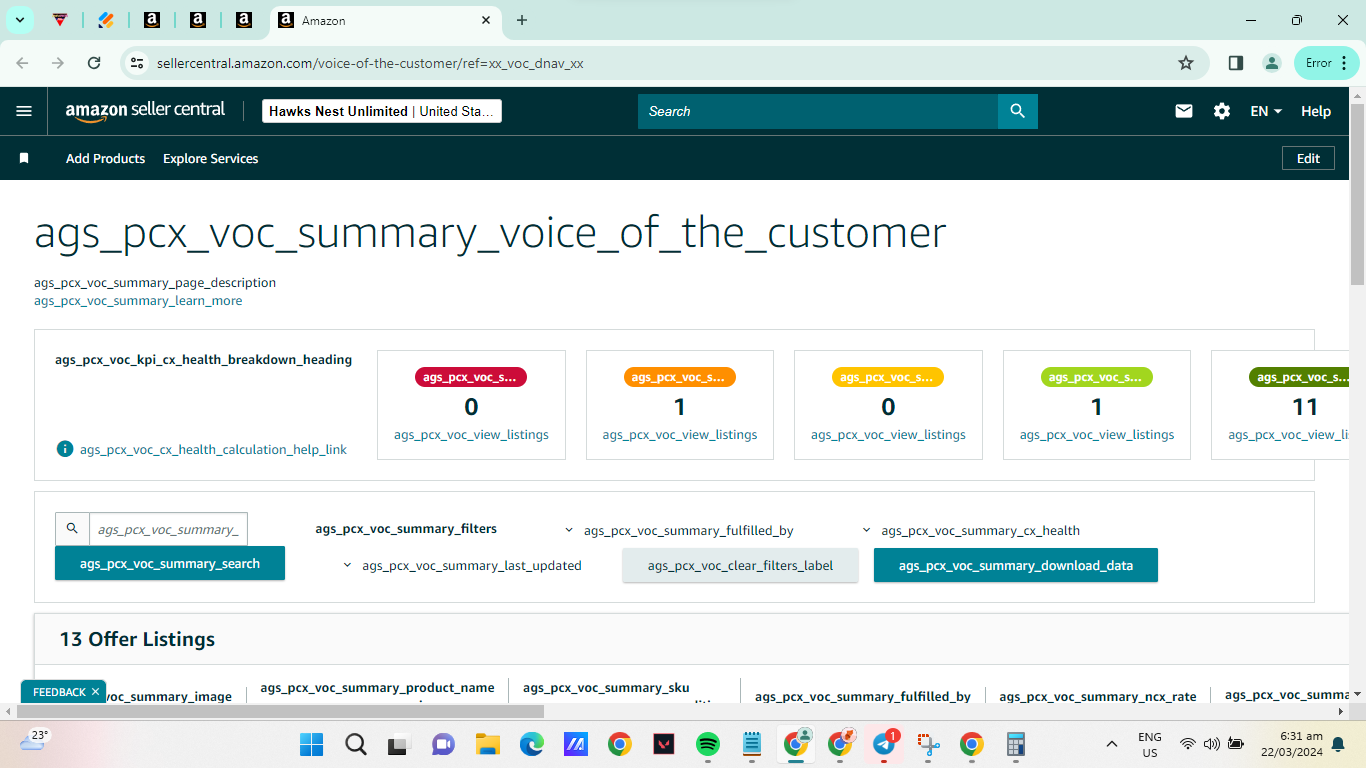Switch to the pinned colorful stripes tab

pyautogui.click(x=106, y=20)
